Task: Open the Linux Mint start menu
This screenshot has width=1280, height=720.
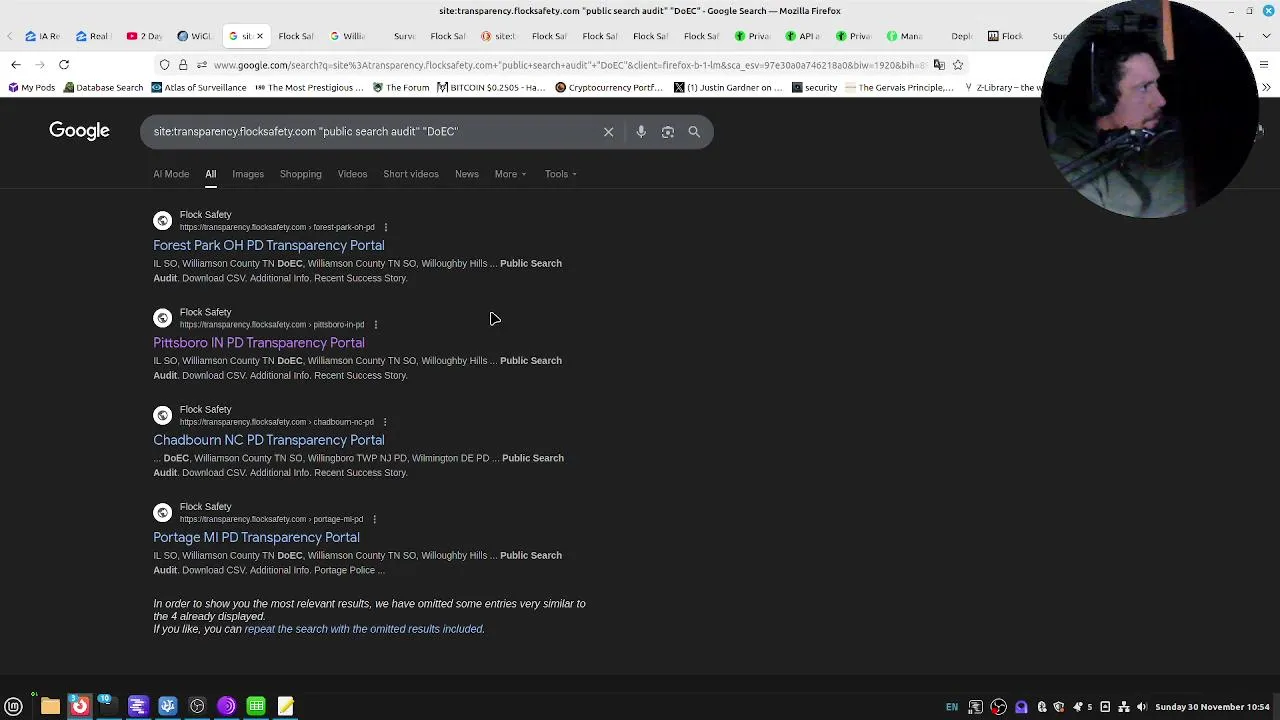Action: [14, 706]
